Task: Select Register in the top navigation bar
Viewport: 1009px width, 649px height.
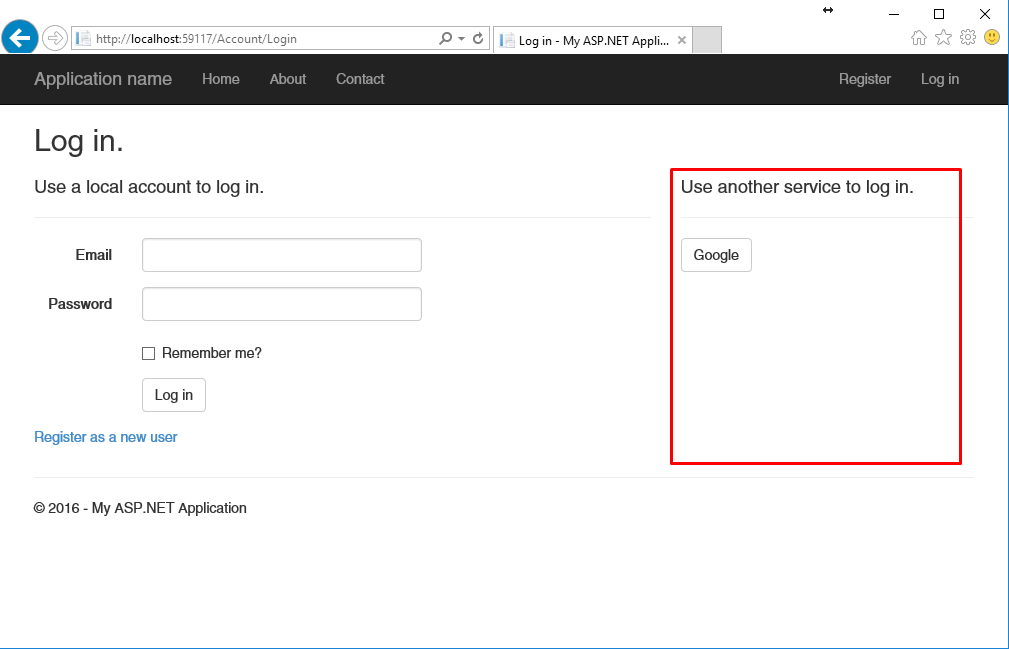Action: (865, 79)
